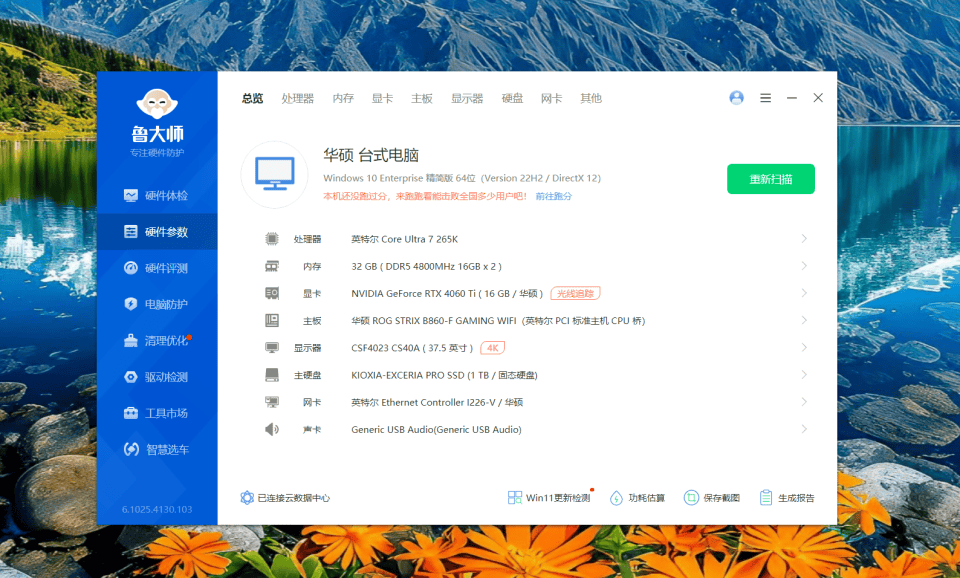Click the main hard disk icon
Image resolution: width=960 pixels, height=578 pixels.
coord(272,375)
